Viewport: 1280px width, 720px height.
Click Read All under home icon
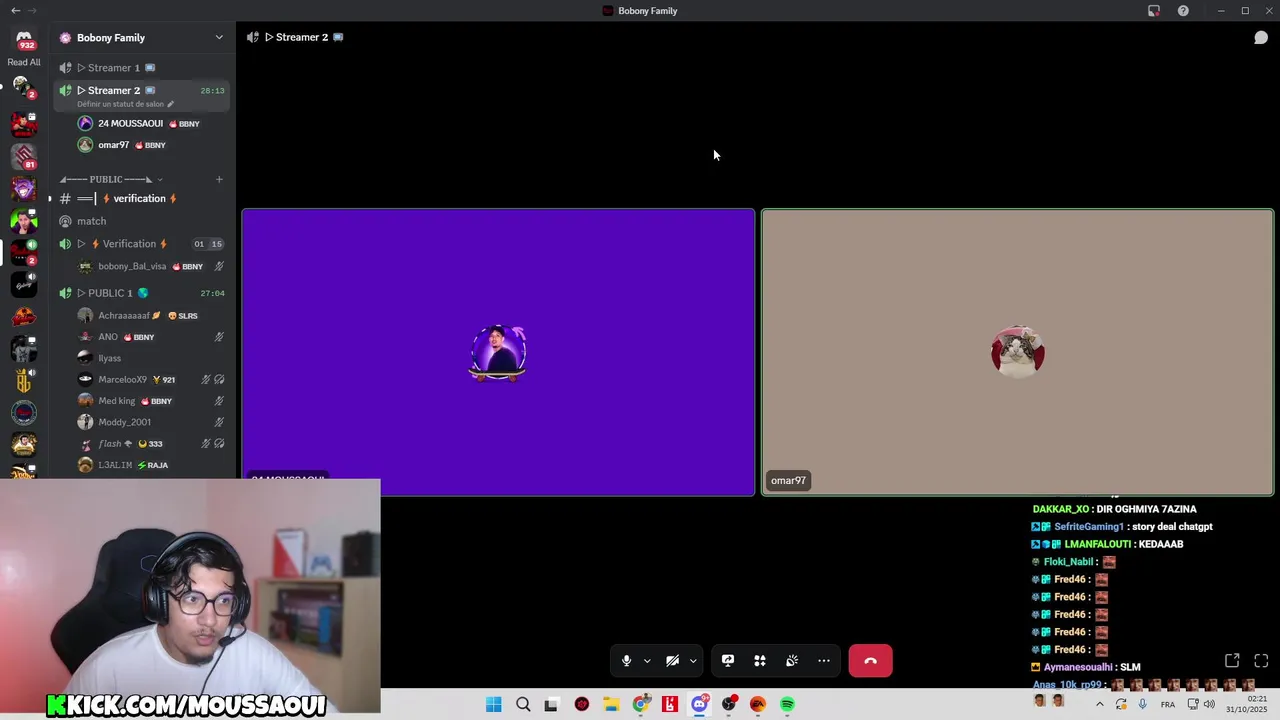click(24, 62)
